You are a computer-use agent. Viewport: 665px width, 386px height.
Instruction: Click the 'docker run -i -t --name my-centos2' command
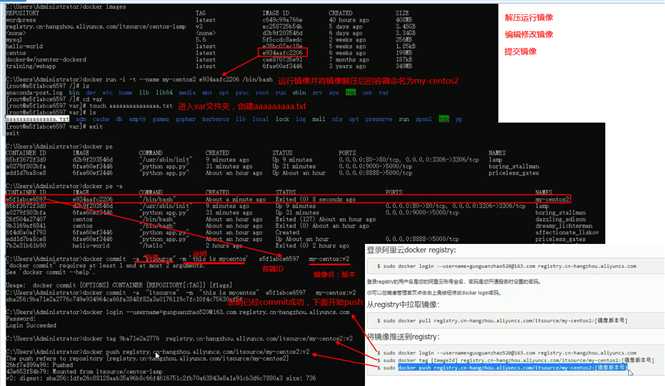pos(140,79)
